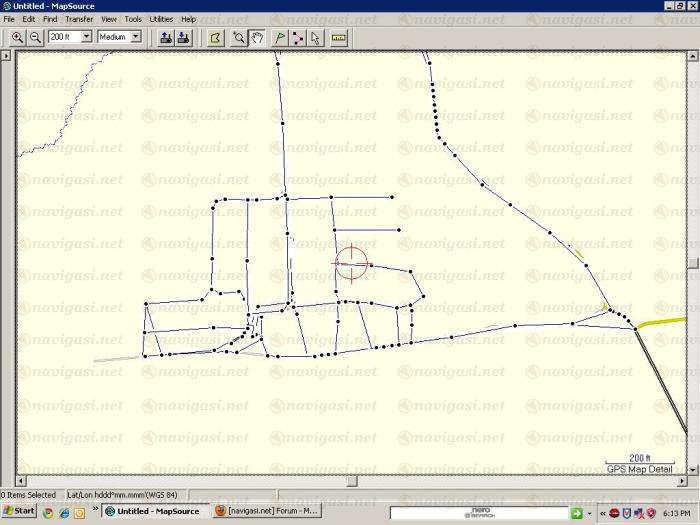Open the Transfer menu
This screenshot has width=700, height=525.
point(79,19)
